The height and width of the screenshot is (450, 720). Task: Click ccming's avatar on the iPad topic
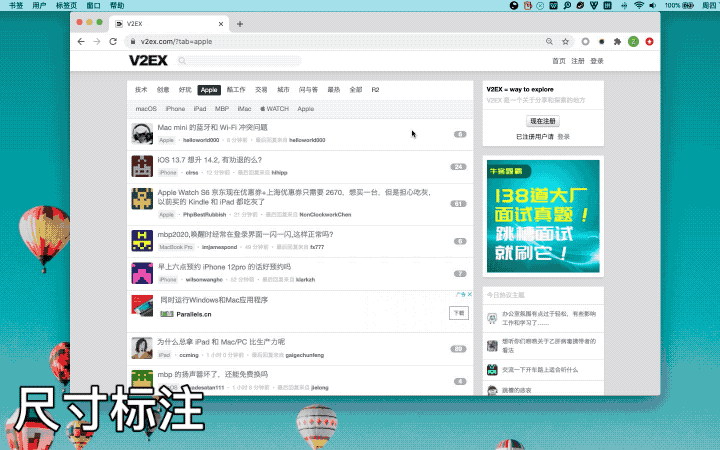coord(142,348)
